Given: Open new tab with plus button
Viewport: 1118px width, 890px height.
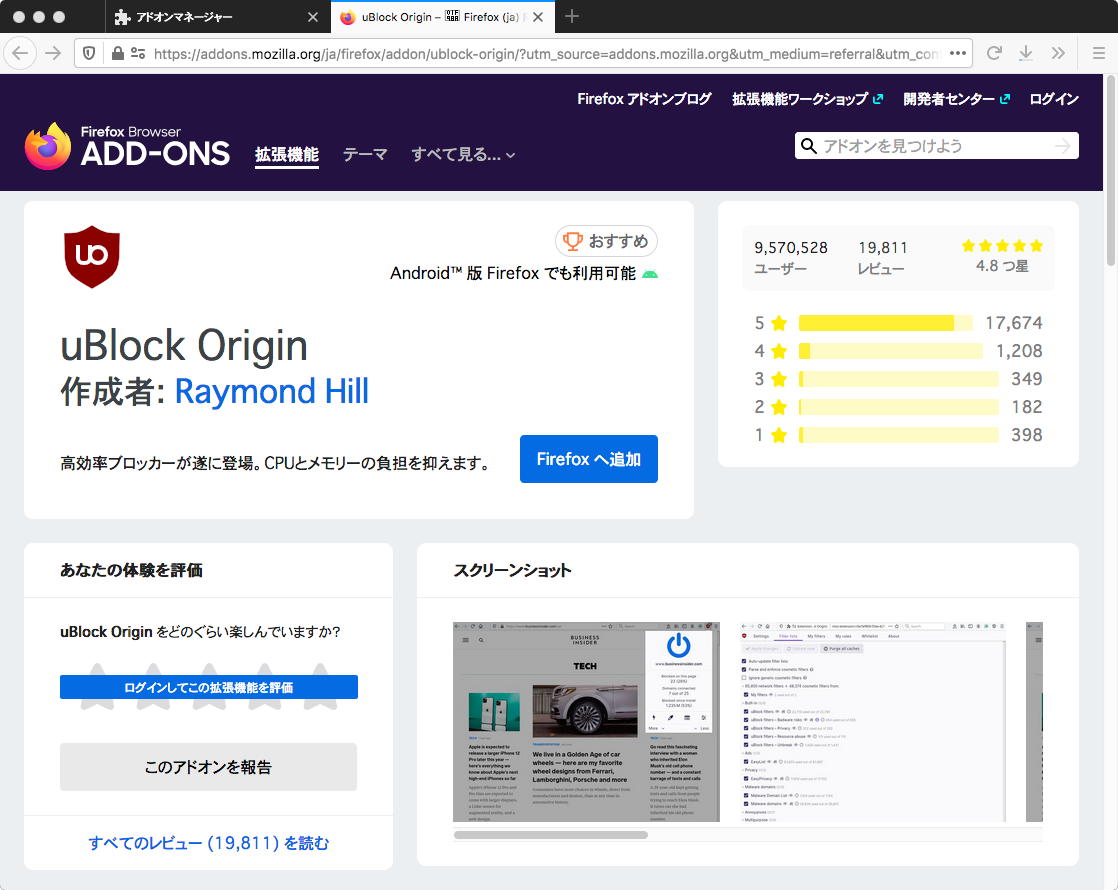Looking at the screenshot, I should 572,17.
